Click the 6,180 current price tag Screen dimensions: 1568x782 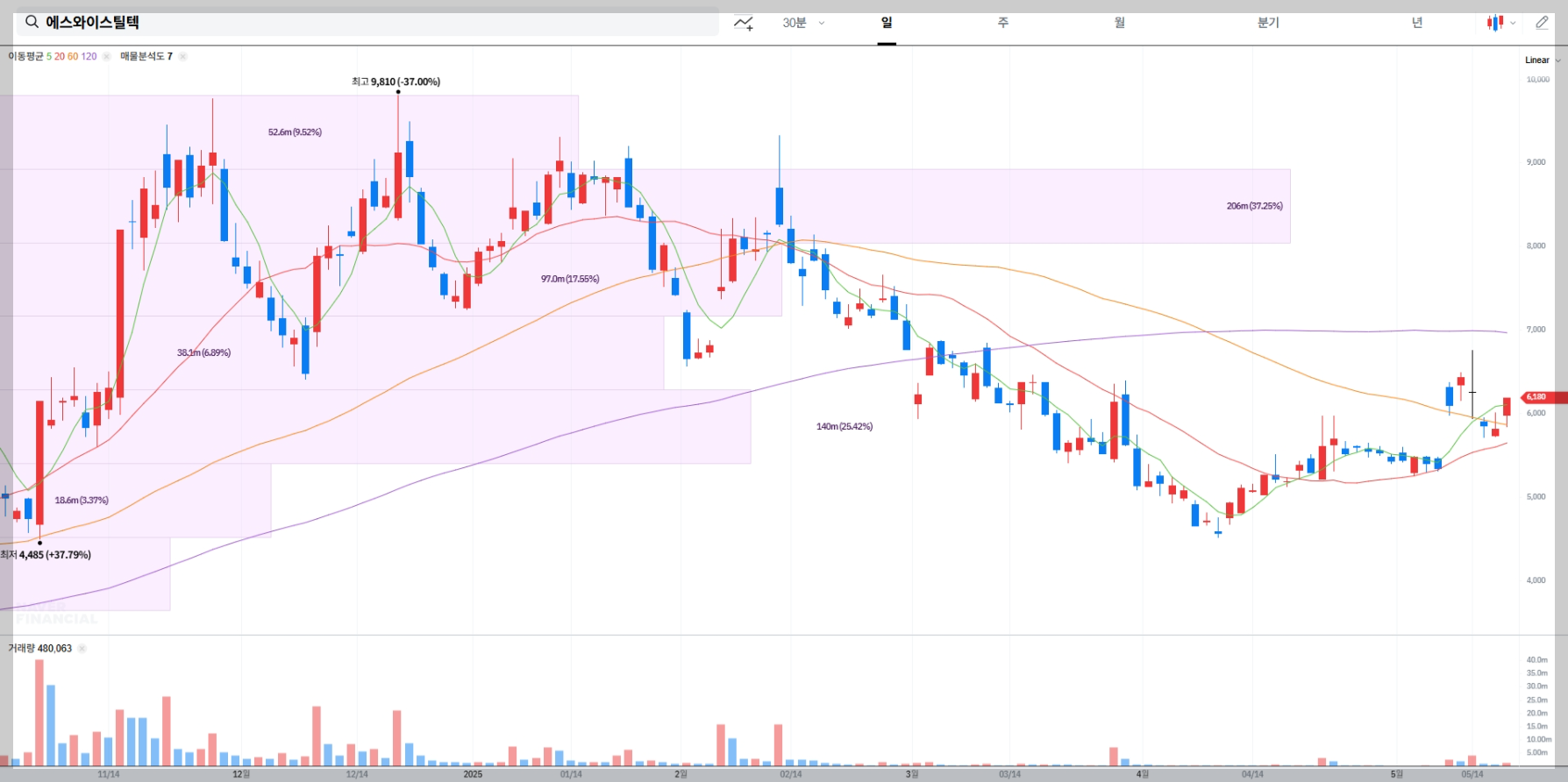point(1543,397)
